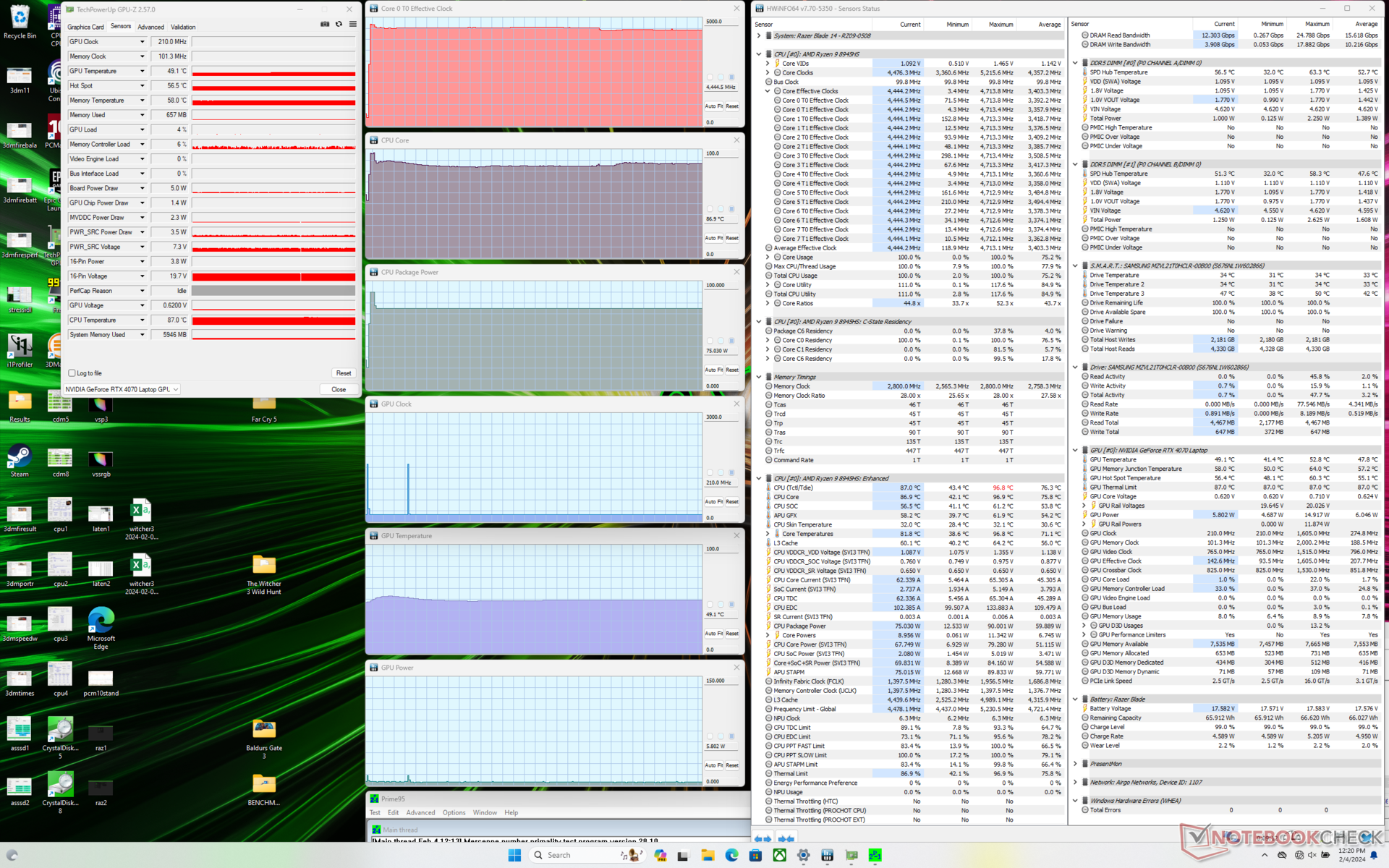Click Reset button in GPU-Z
This screenshot has height=868, width=1389.
[343, 373]
